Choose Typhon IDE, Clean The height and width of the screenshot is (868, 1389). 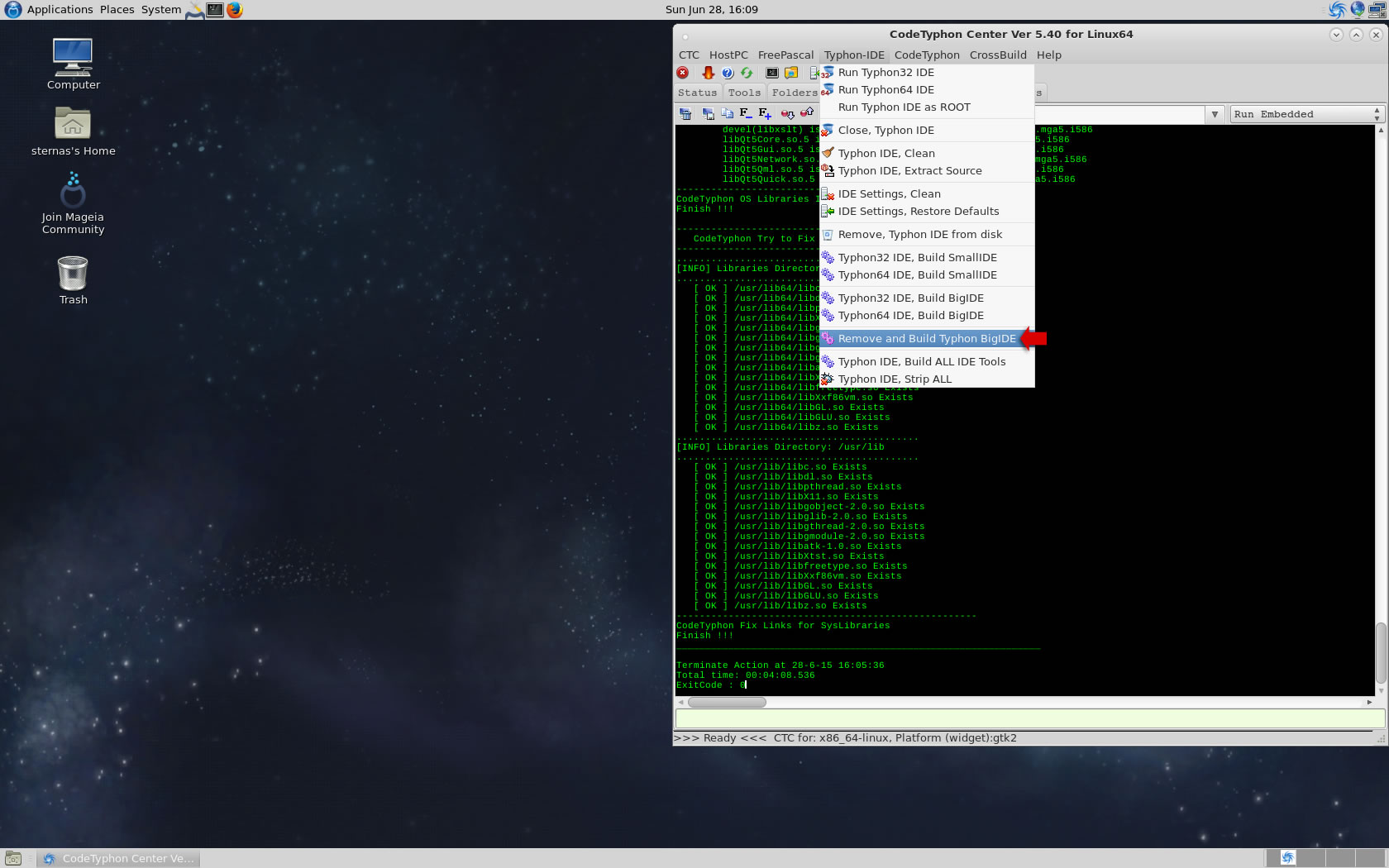(927, 153)
